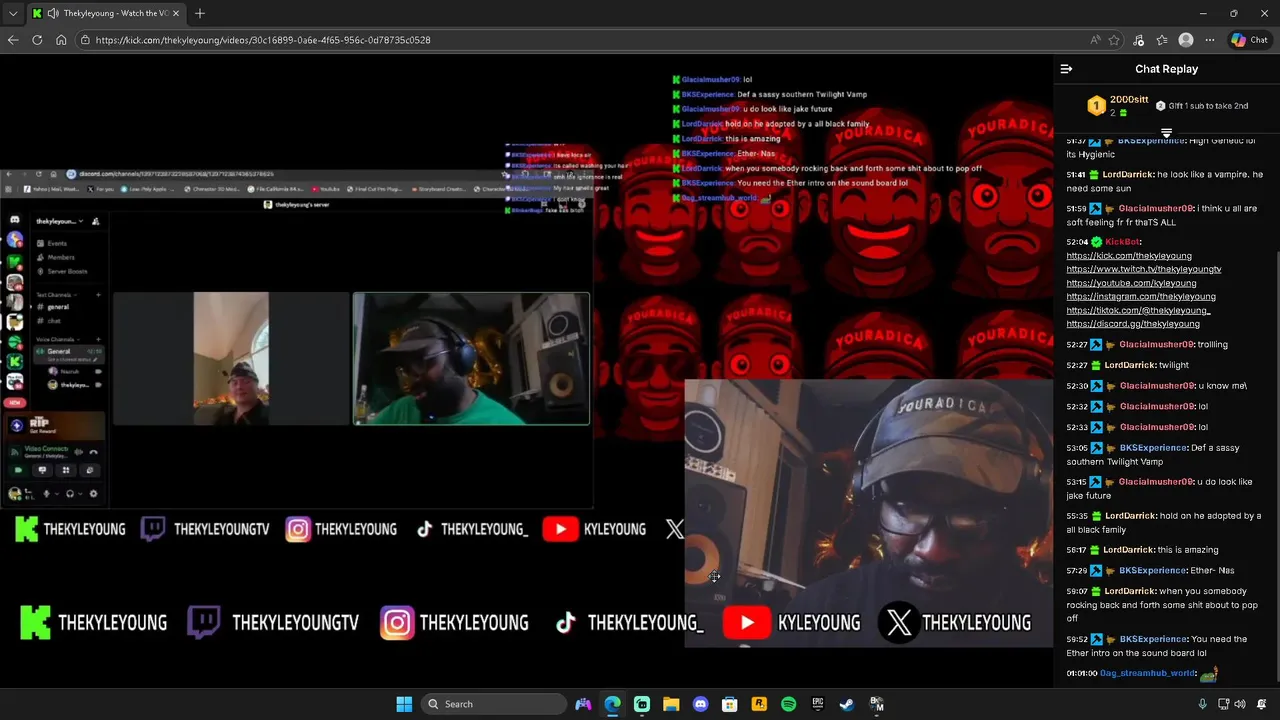Click the stream video player area
The height and width of the screenshot is (720, 1280).
526,370
